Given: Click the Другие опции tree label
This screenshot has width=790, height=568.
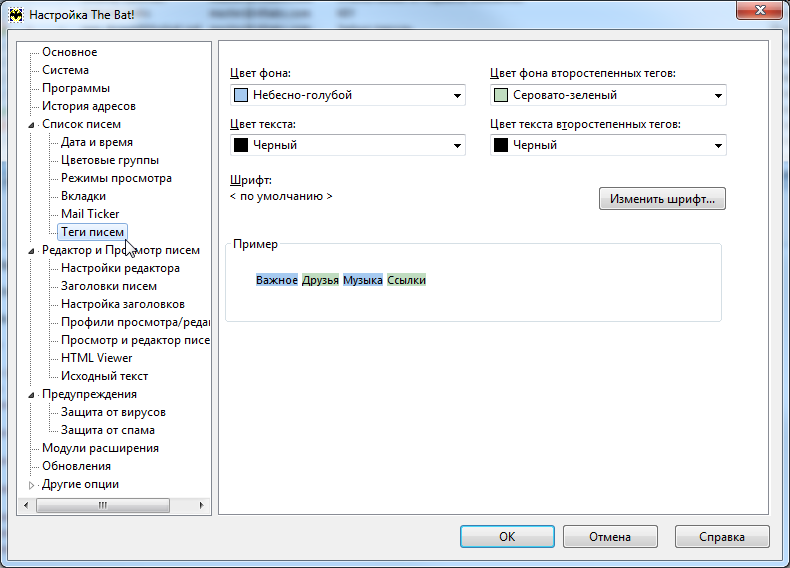Looking at the screenshot, I should (81, 484).
